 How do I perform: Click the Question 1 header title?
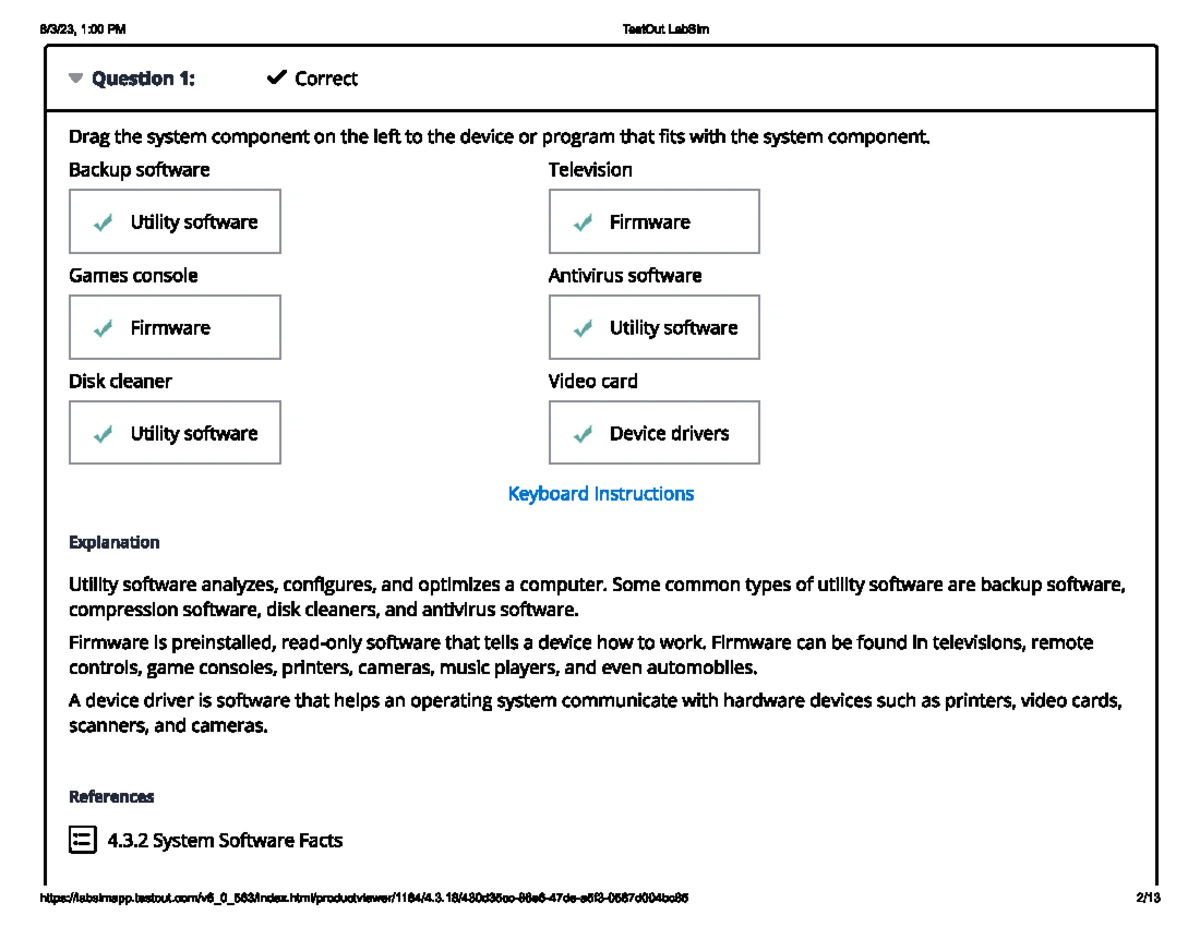pyautogui.click(x=143, y=79)
